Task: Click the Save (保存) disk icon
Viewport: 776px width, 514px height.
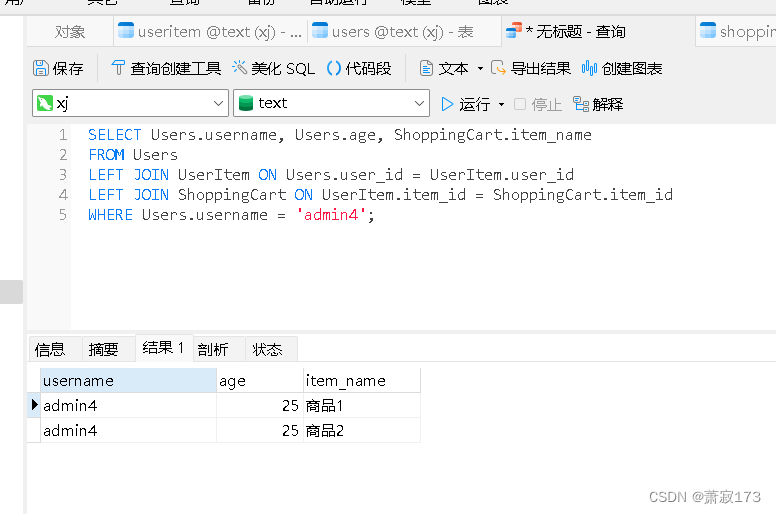Action: [x=41, y=68]
